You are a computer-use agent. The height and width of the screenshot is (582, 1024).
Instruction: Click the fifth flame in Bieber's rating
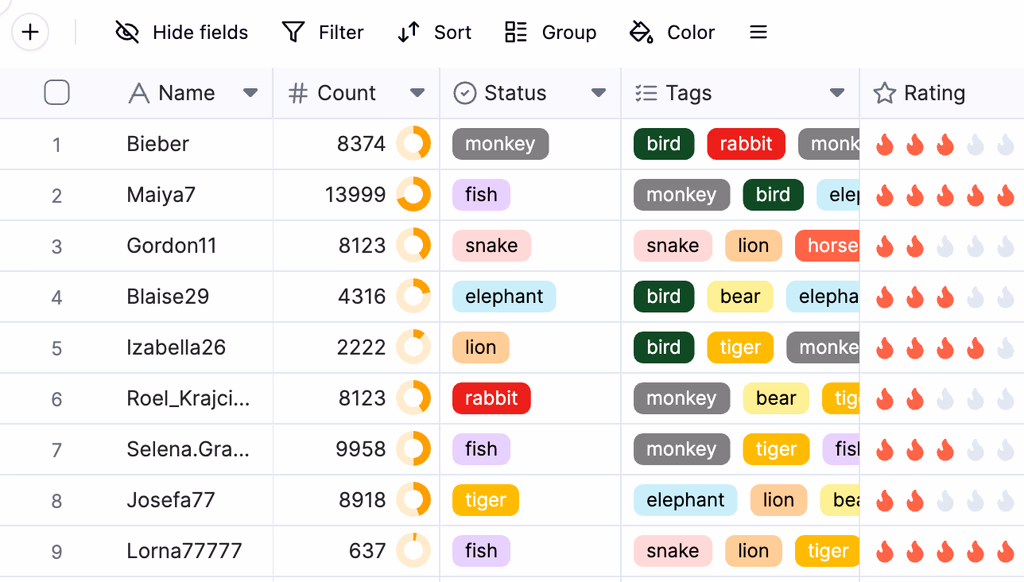1004,144
